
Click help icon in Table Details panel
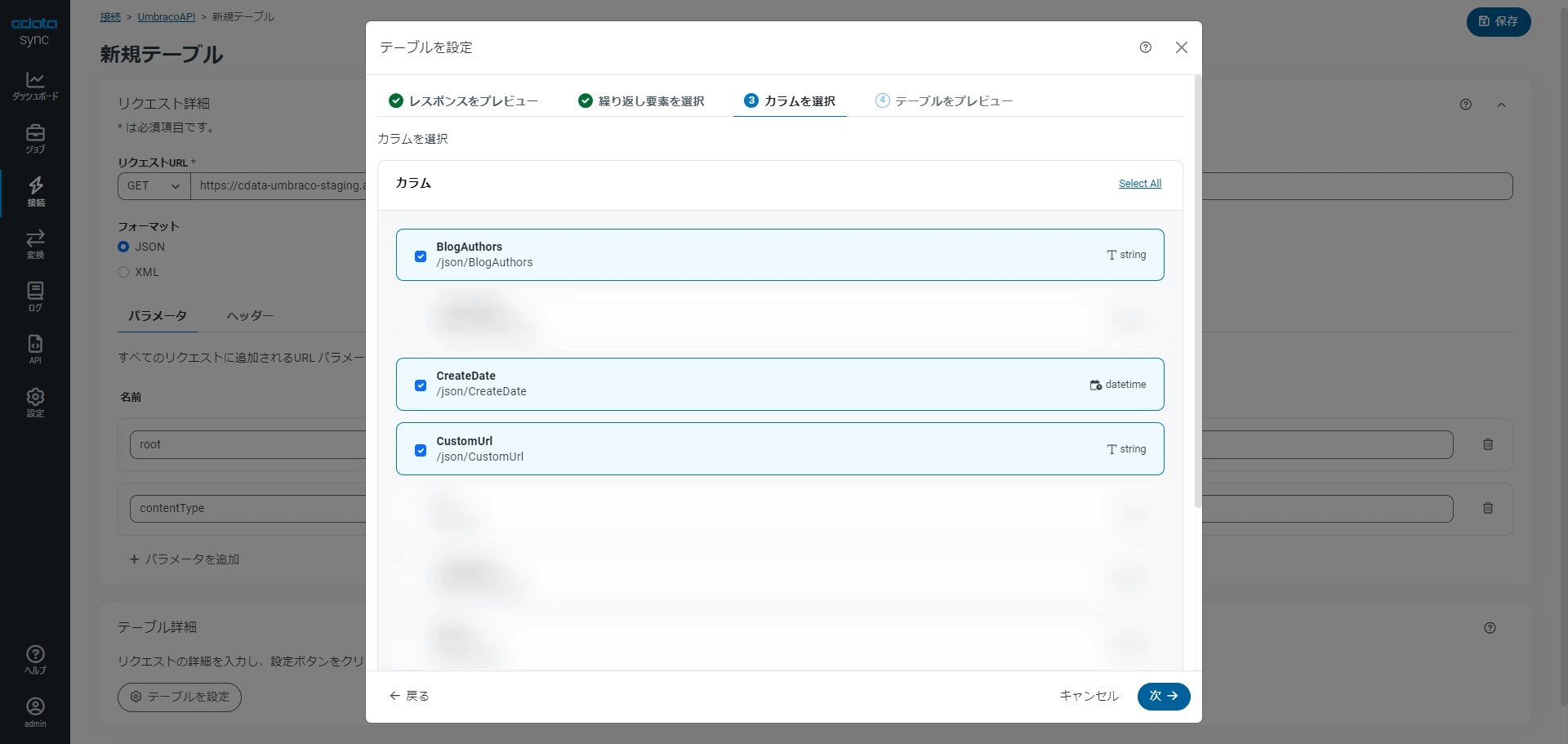coord(1490,628)
